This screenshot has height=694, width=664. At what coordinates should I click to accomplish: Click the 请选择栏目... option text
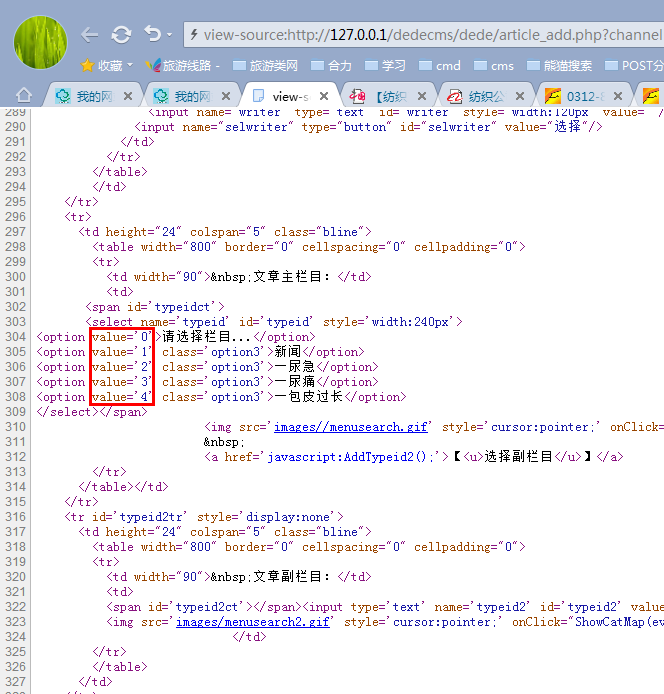[208, 337]
